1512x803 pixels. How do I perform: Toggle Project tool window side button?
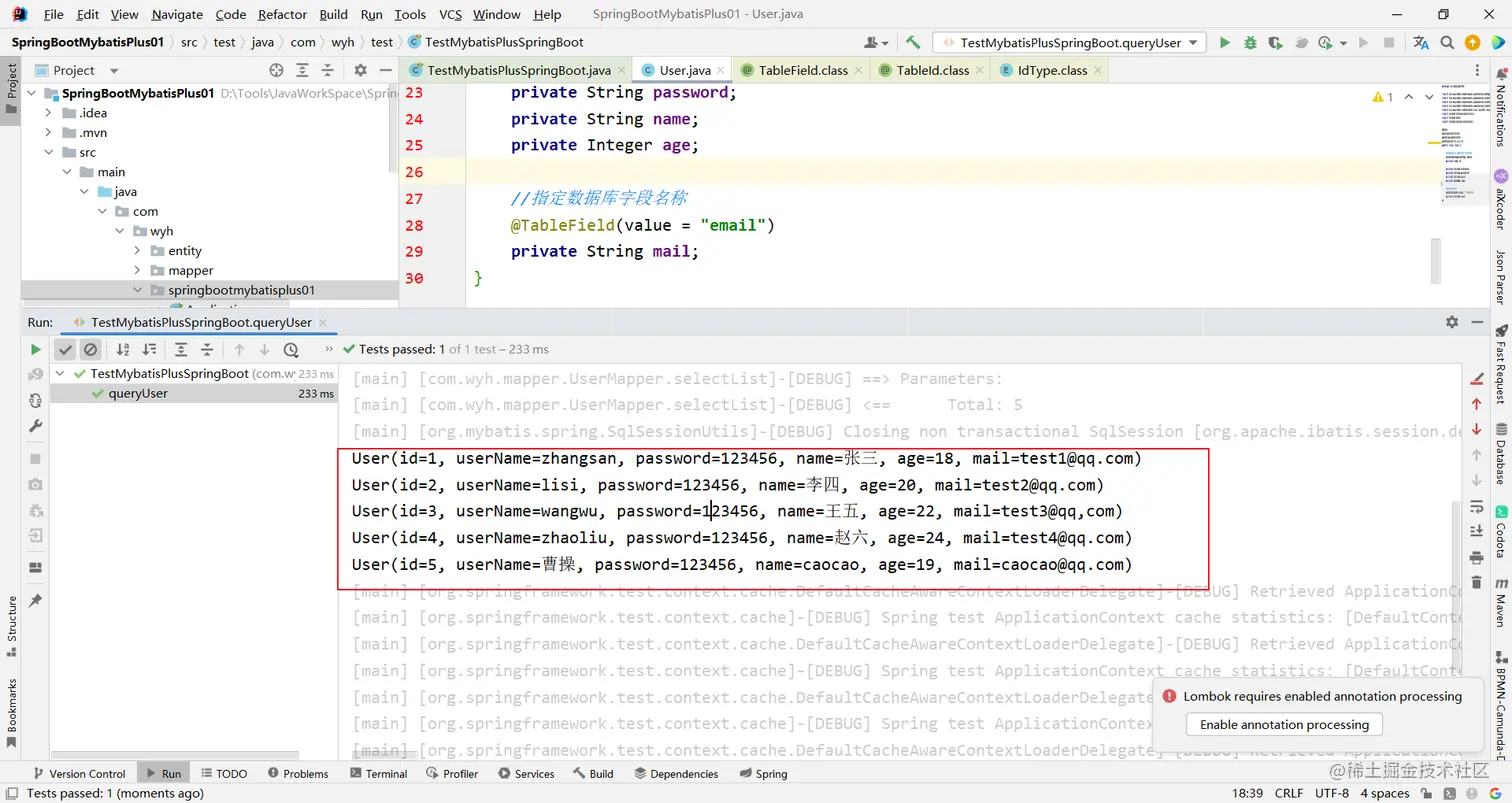(x=11, y=90)
